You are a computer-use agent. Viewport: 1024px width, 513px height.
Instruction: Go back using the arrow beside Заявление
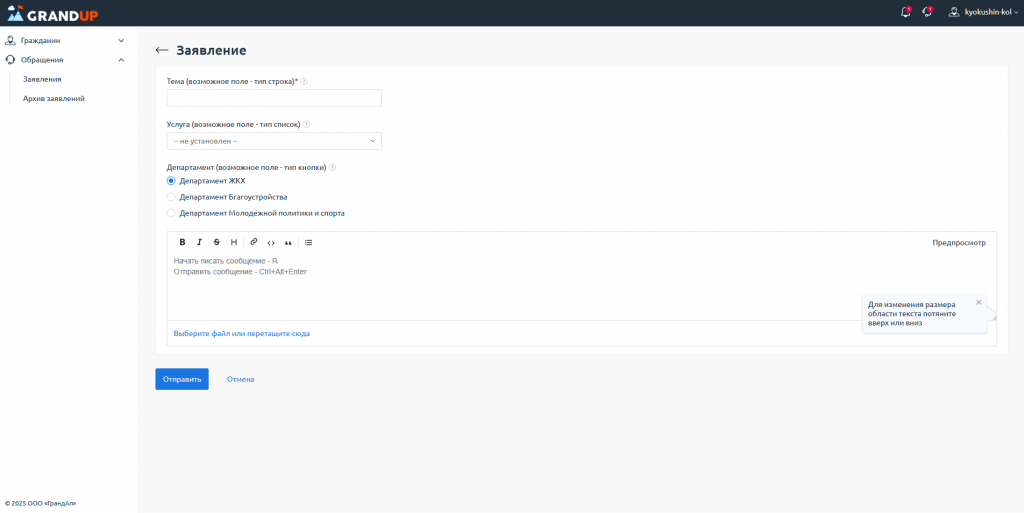pyautogui.click(x=161, y=50)
